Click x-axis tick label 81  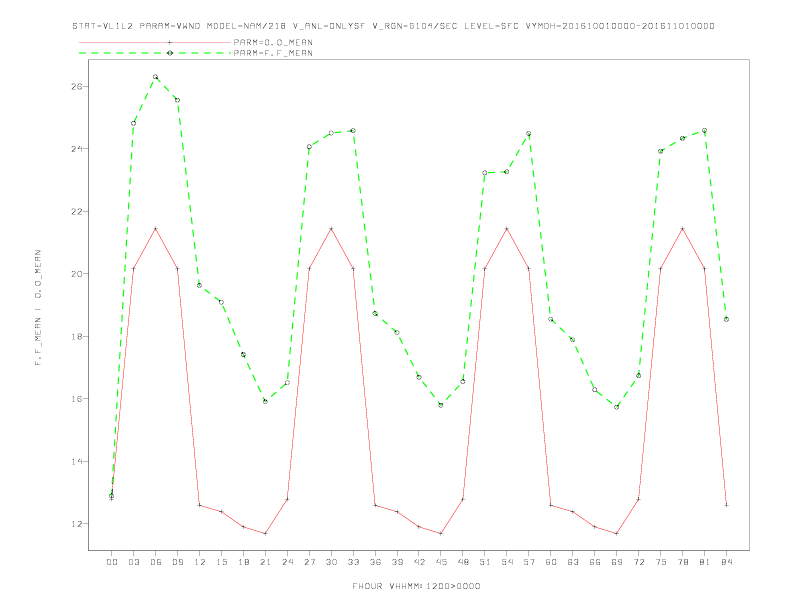705,562
